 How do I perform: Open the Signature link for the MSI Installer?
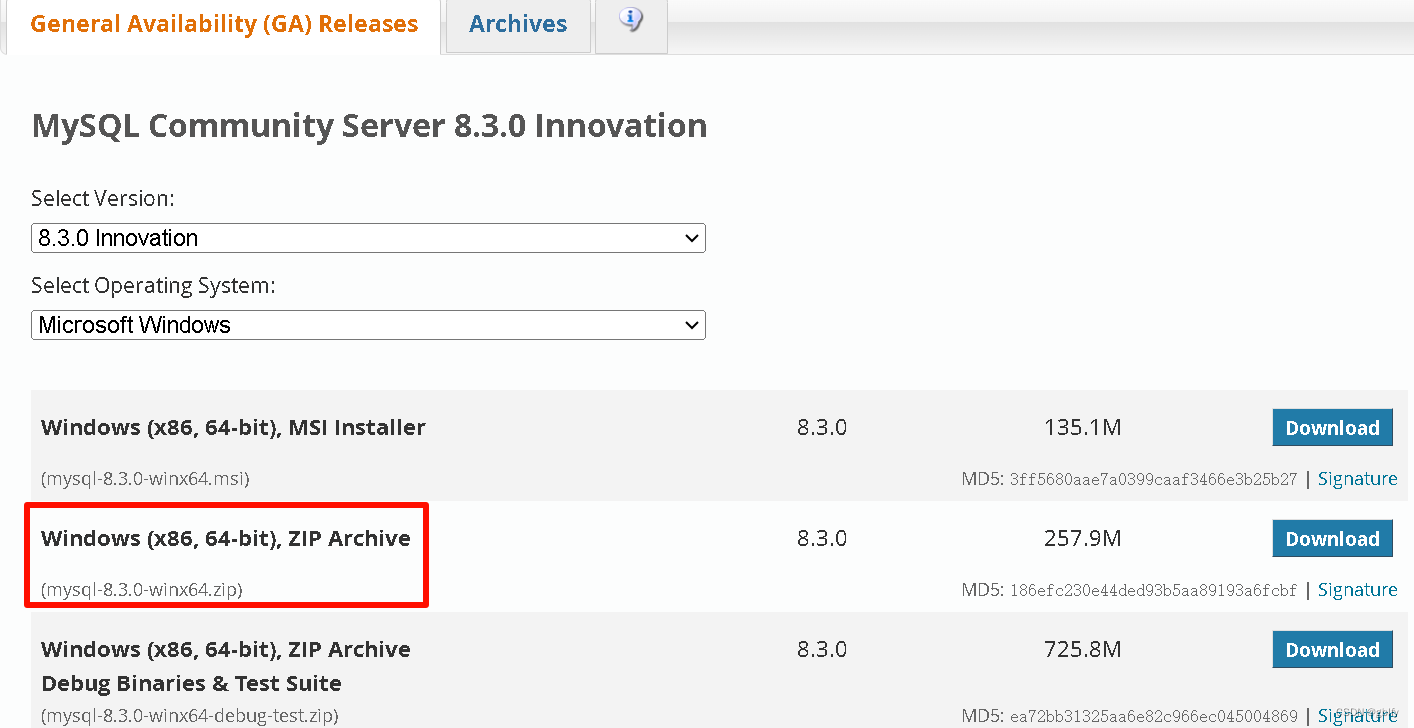(1357, 478)
